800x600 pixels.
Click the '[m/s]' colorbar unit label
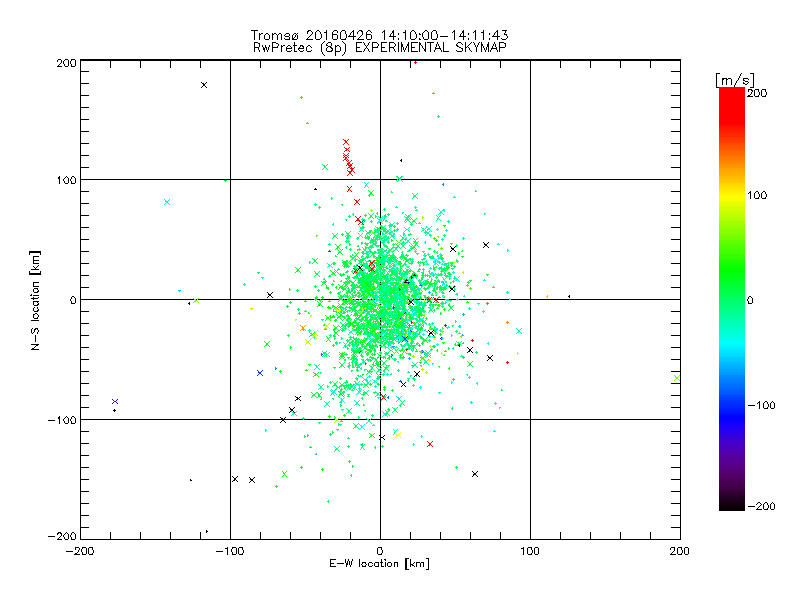click(x=734, y=80)
